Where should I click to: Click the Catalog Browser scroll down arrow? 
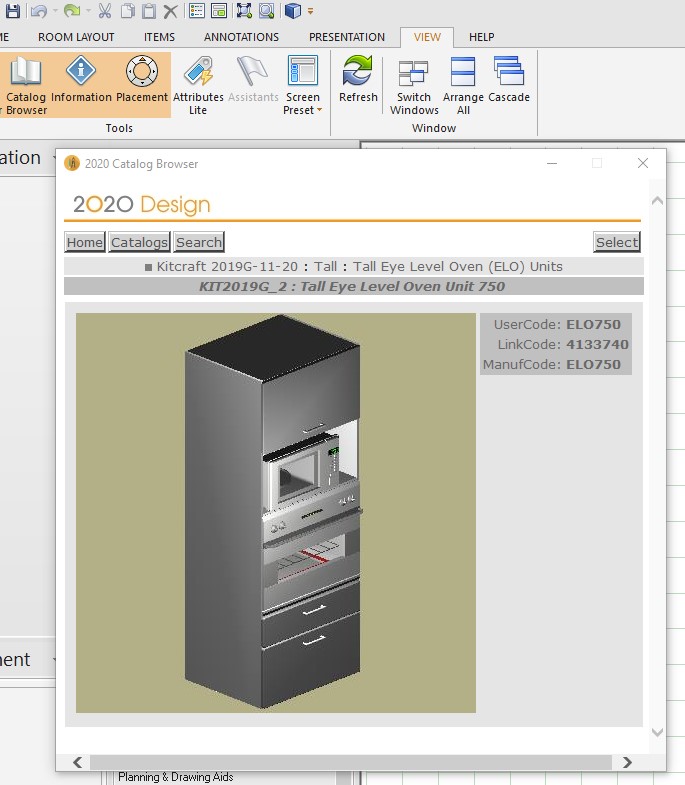(657, 732)
